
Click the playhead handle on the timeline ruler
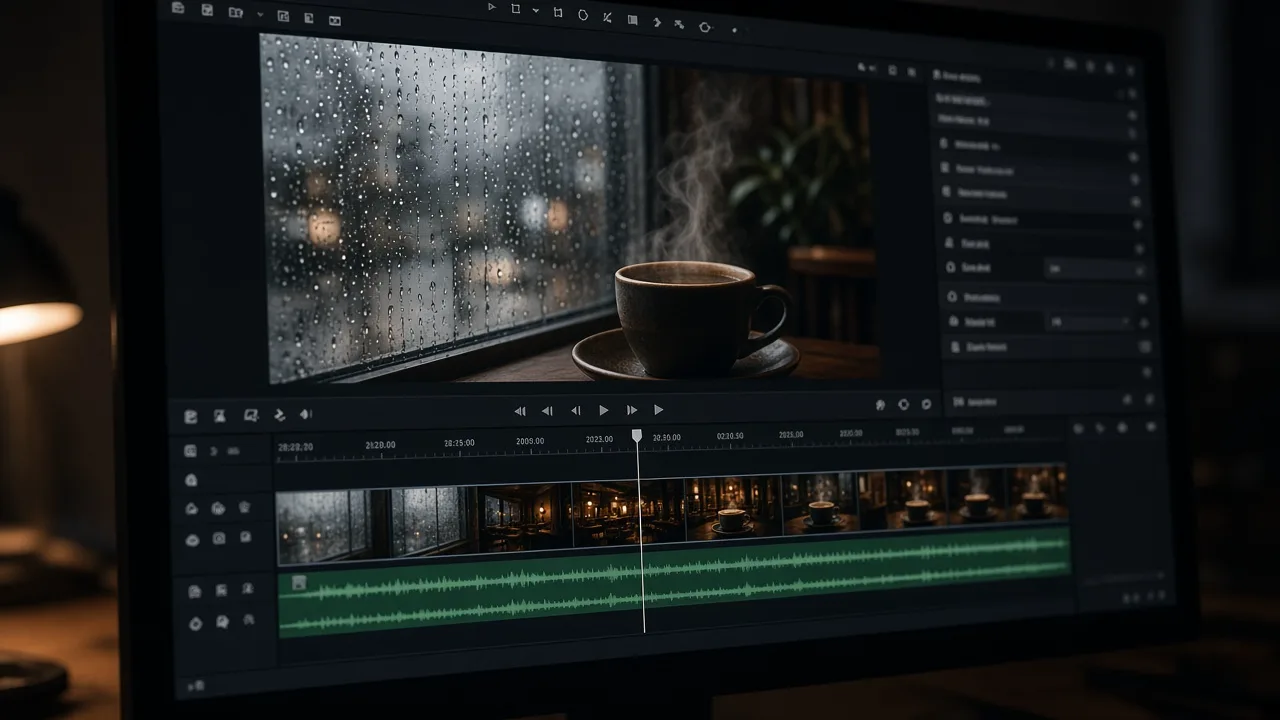[637, 436]
